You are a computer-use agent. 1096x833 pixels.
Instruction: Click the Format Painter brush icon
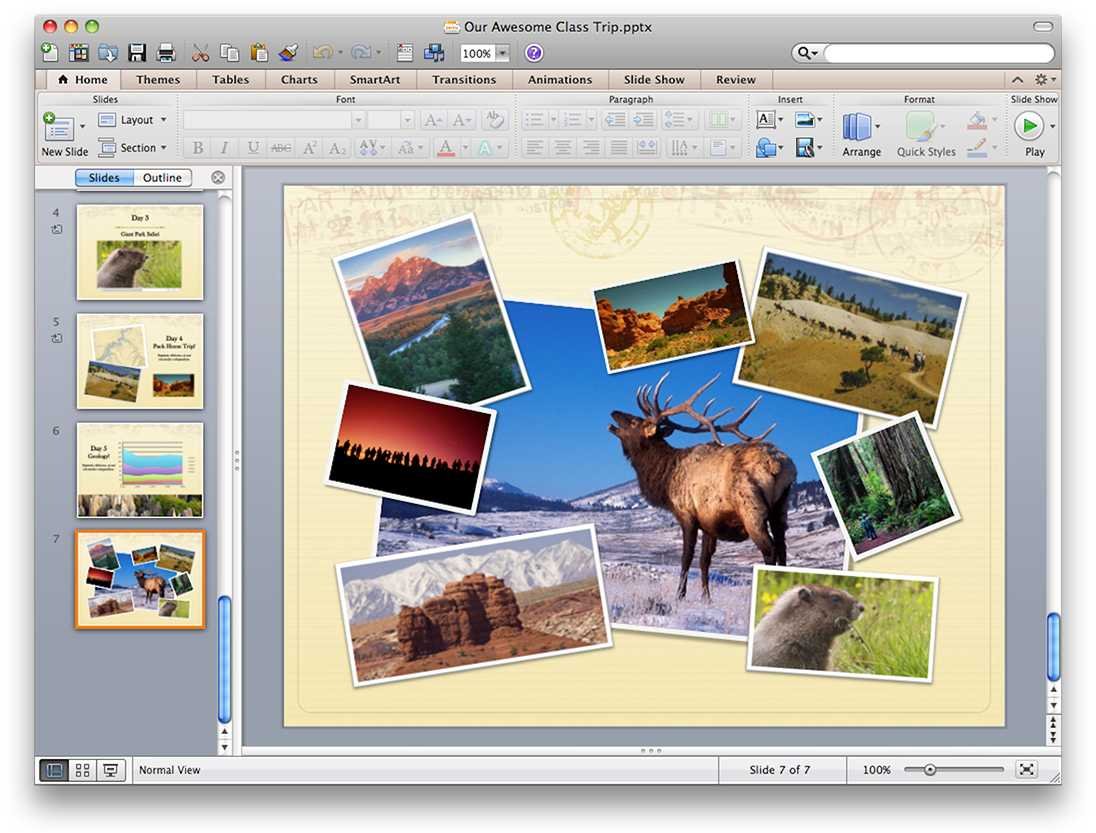click(x=288, y=53)
